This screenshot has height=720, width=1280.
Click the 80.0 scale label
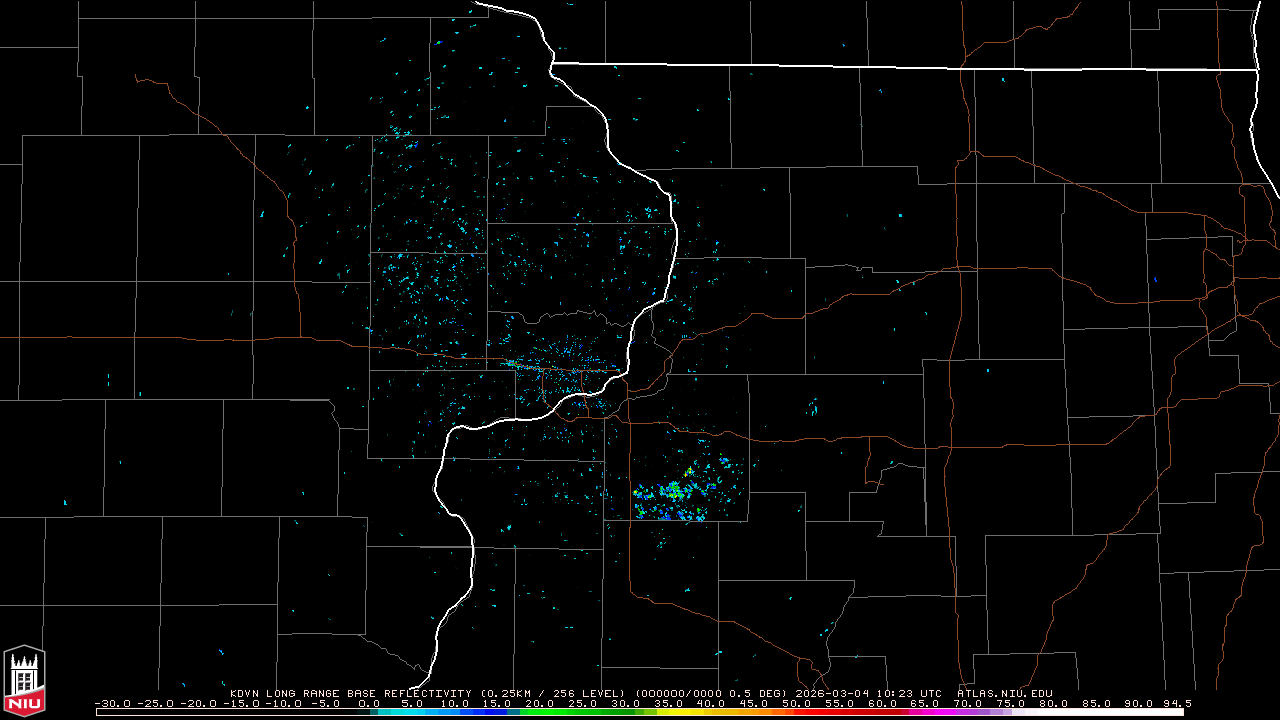click(1053, 704)
